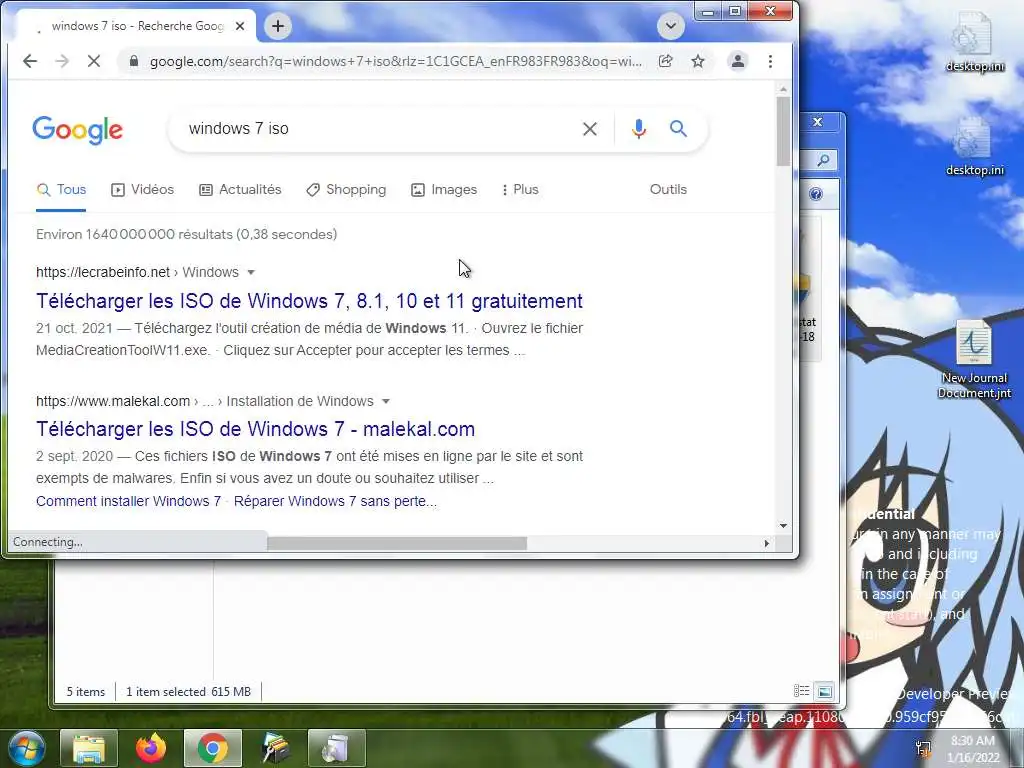The height and width of the screenshot is (768, 1024).
Task: Switch Explorer to large icons view
Action: coord(825,691)
